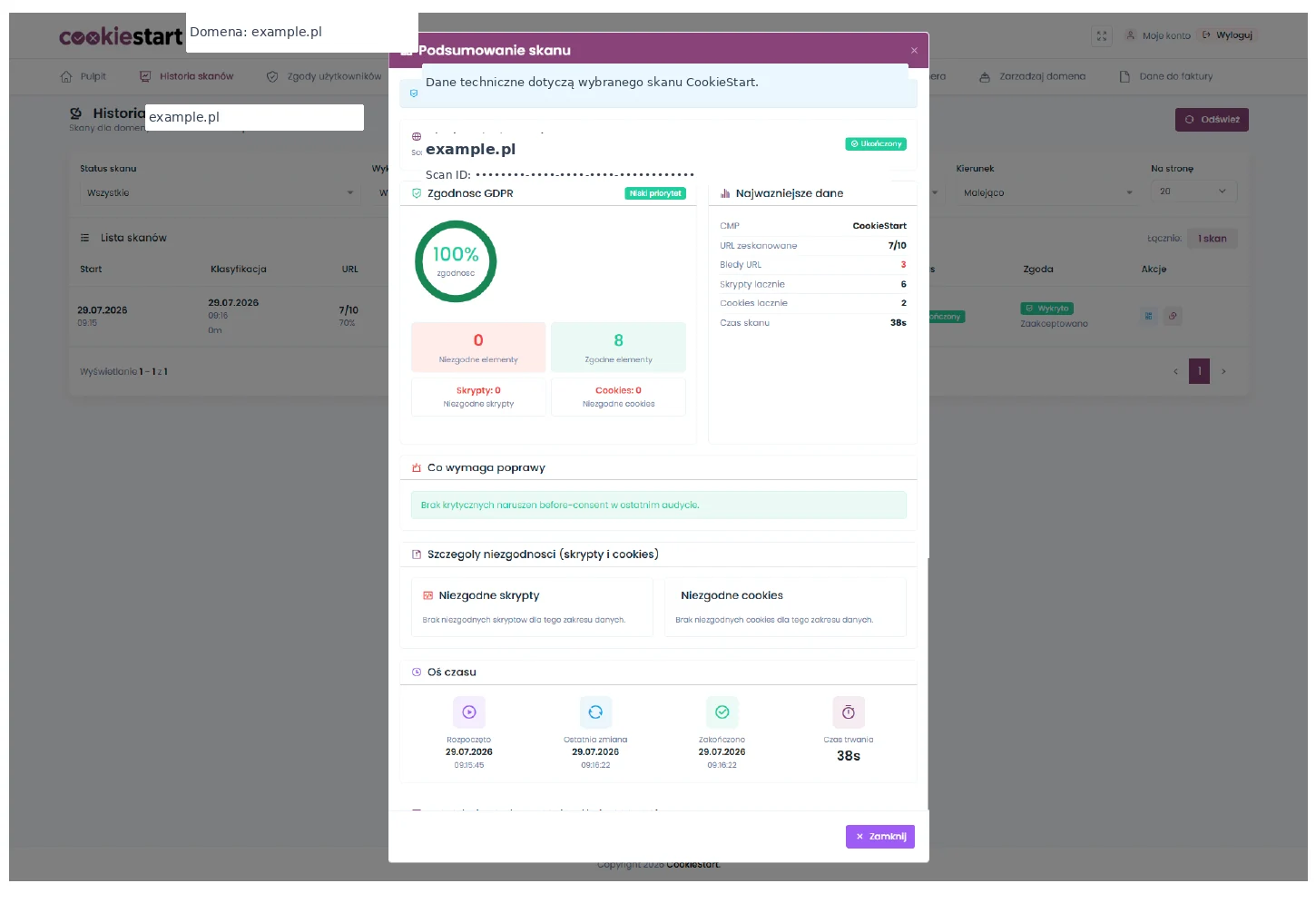1316x903 pixels.
Task: Click the Wykryto consent badge
Action: 1047,309
